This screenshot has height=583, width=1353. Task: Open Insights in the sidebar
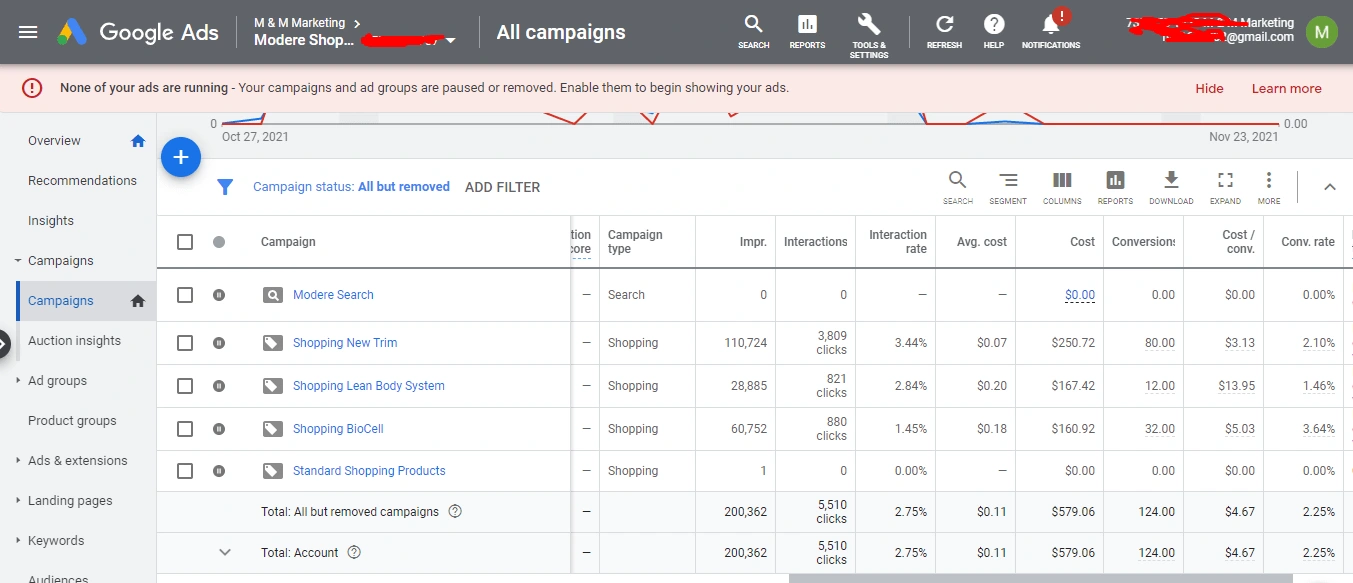point(51,221)
